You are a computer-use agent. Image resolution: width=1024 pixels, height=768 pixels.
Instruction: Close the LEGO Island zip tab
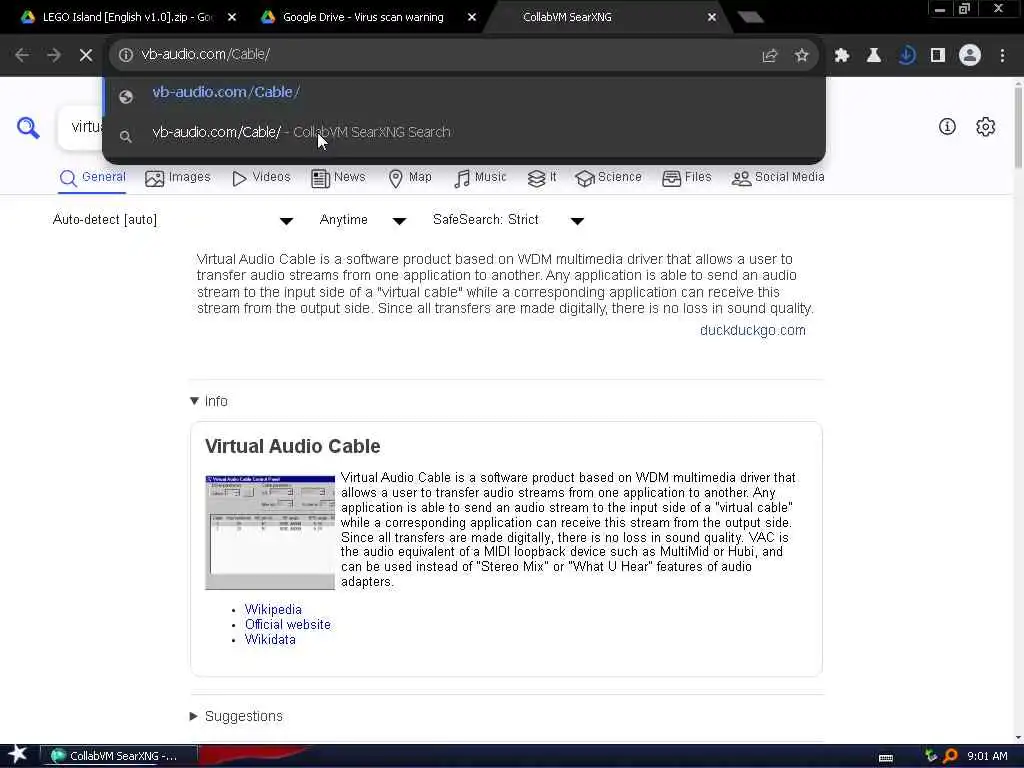(232, 18)
